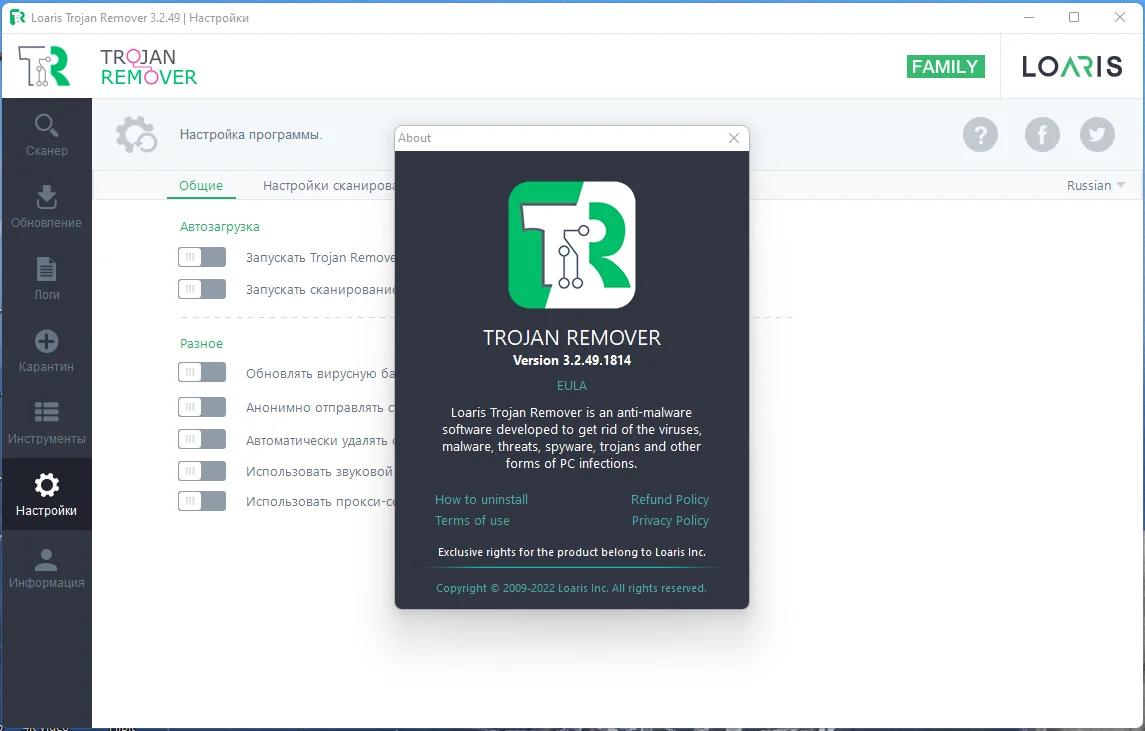This screenshot has height=731, width=1145.
Task: Toggle Обновлять вирусную базу switch
Action: pyautogui.click(x=202, y=372)
